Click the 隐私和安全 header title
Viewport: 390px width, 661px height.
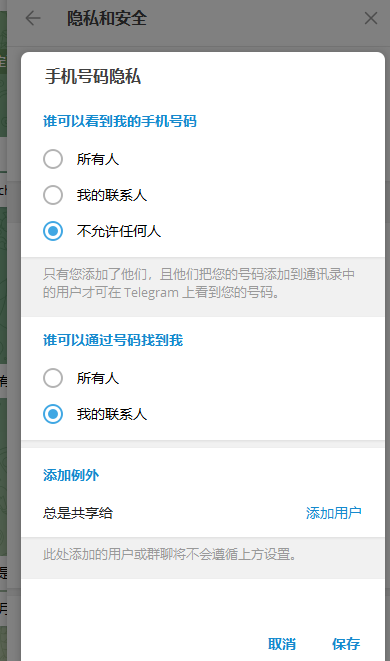click(107, 19)
